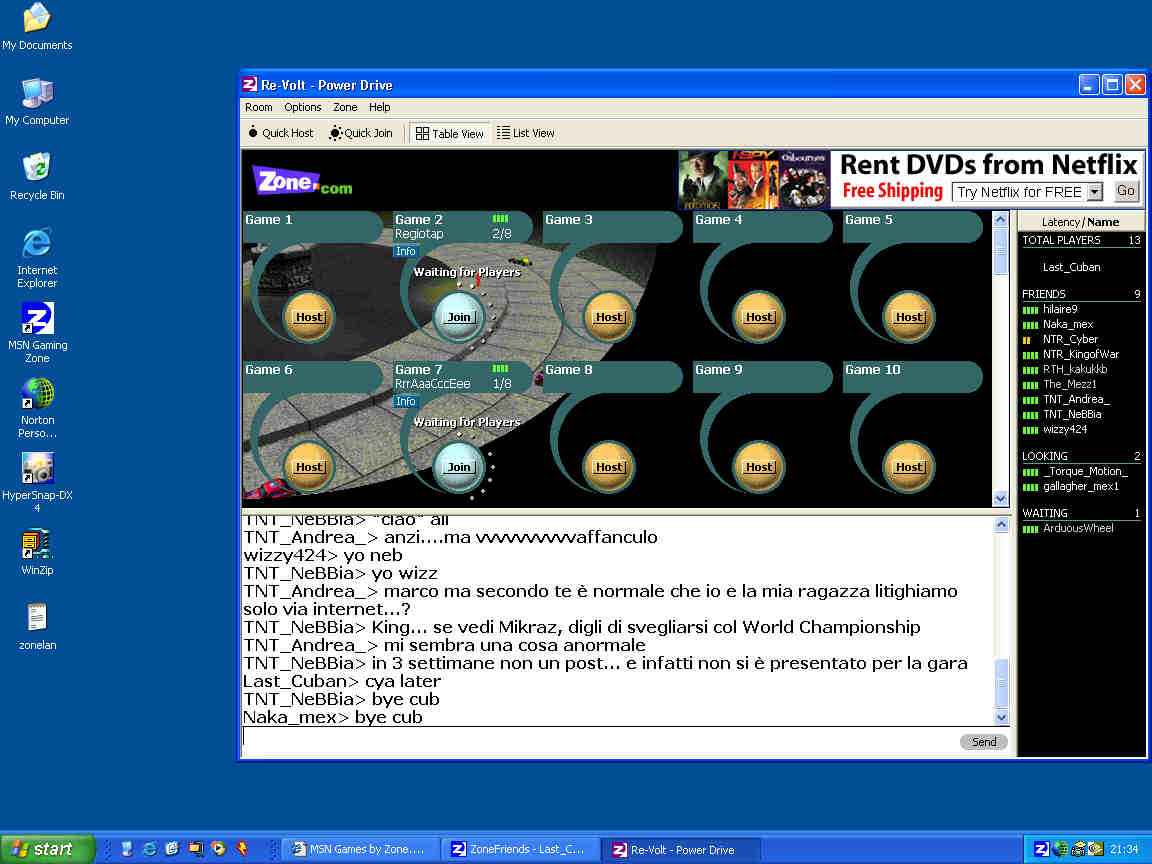The width and height of the screenshot is (1152, 864).
Task: Select the Recycle Bin desktop icon
Action: point(37,176)
